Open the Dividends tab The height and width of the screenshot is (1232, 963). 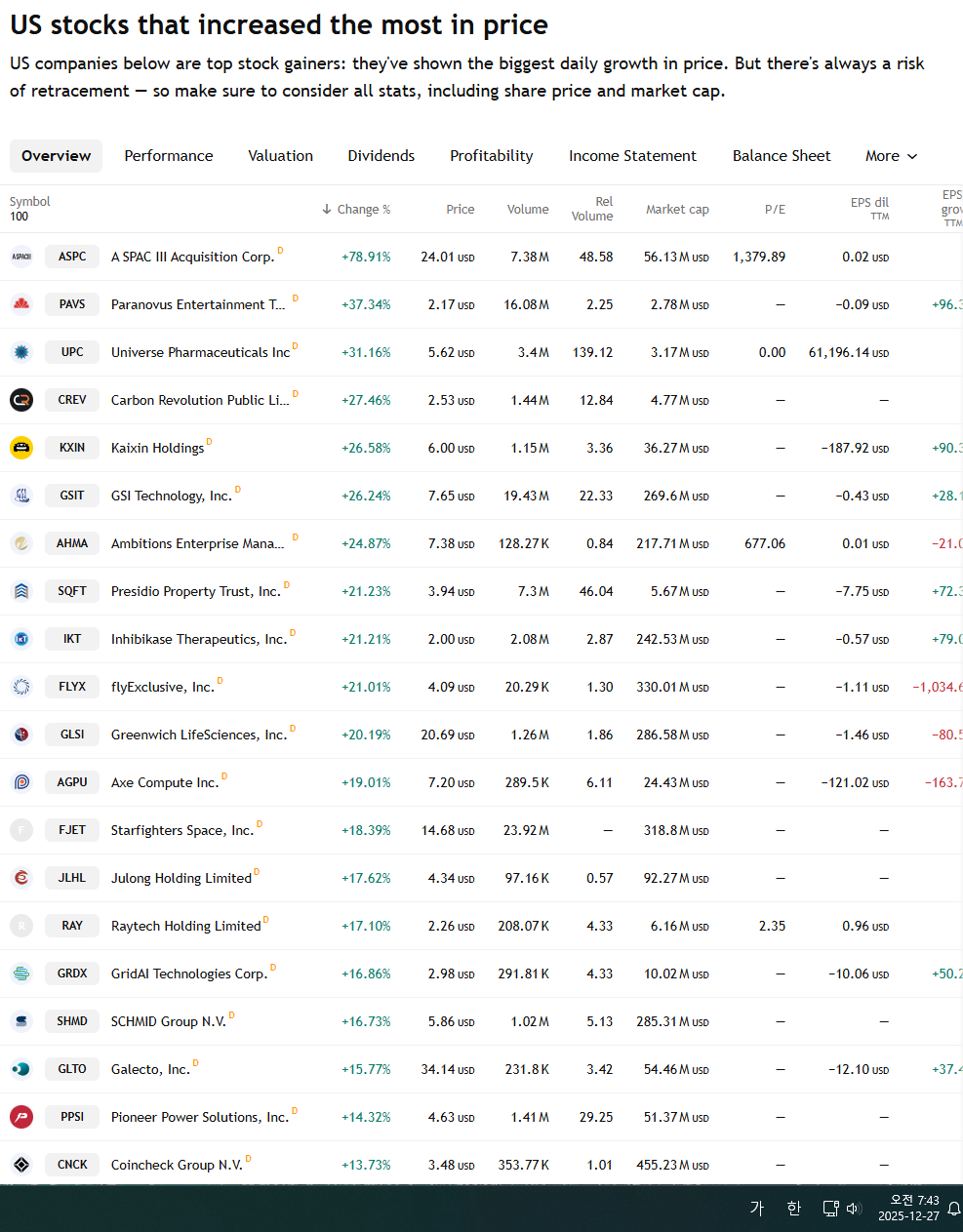[381, 156]
